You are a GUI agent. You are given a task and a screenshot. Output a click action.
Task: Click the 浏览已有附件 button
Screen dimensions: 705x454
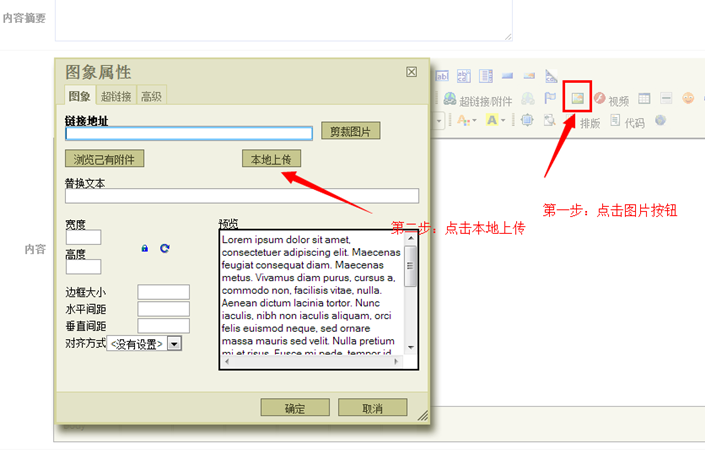tap(104, 159)
